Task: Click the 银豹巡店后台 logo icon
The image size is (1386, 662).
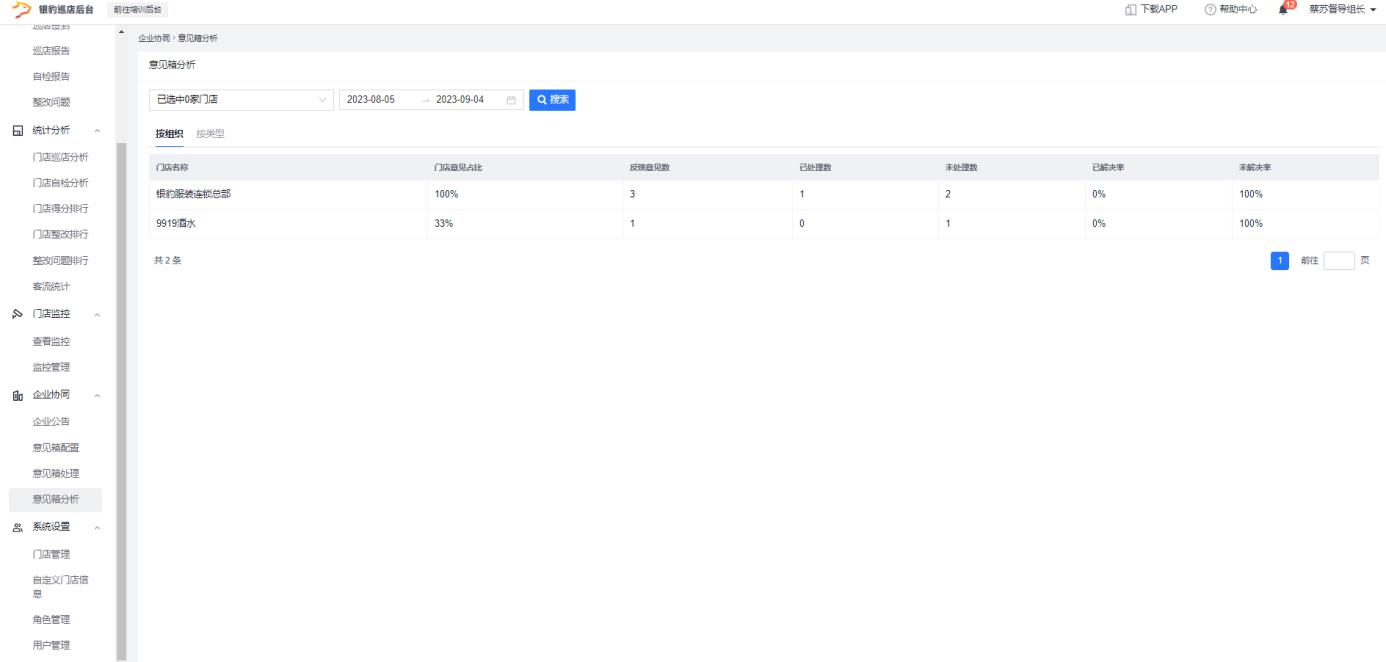Action: coord(20,10)
